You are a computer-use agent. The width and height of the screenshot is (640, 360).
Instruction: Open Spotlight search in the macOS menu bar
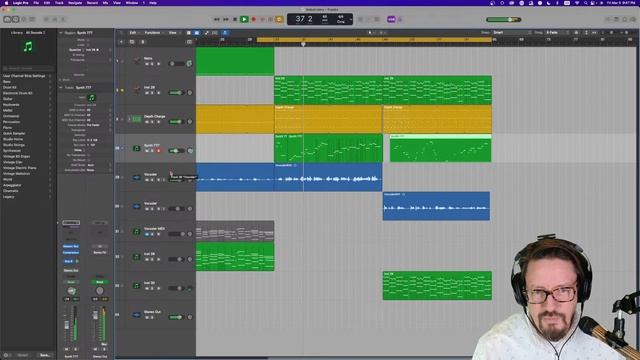click(x=585, y=3)
